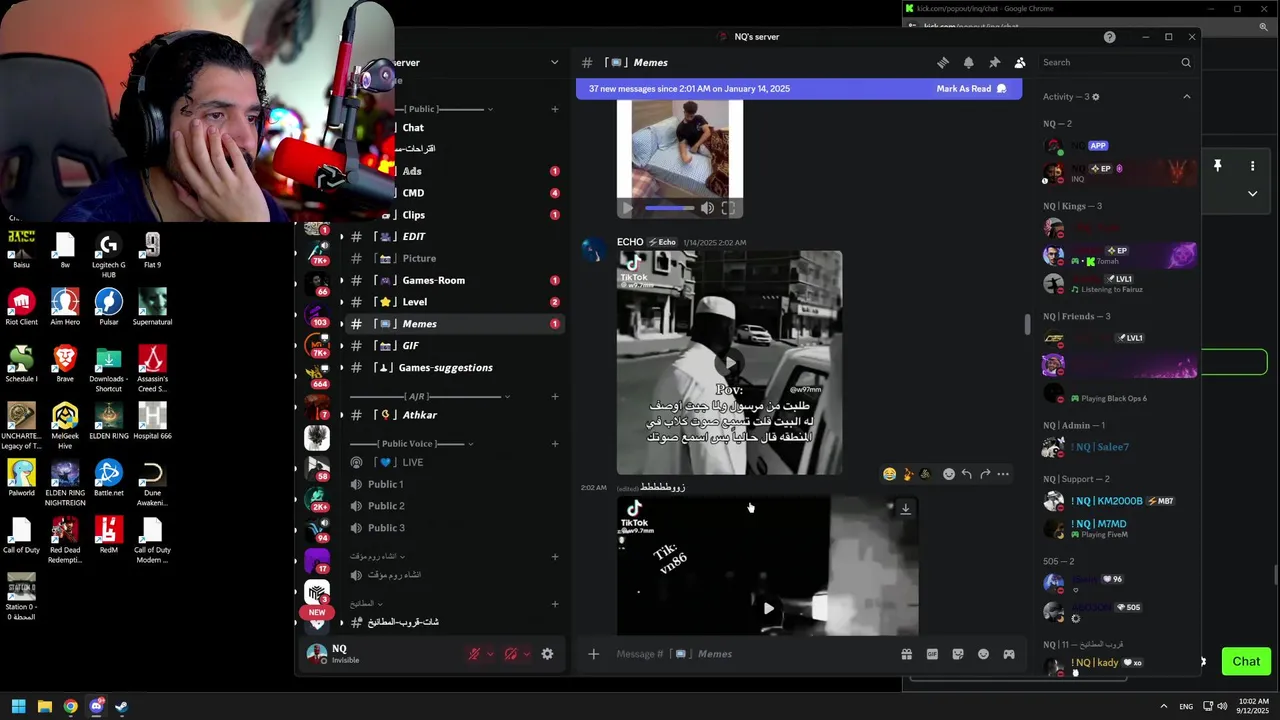Open the Threads icon in channel header
The image size is (1280, 720).
(942, 62)
